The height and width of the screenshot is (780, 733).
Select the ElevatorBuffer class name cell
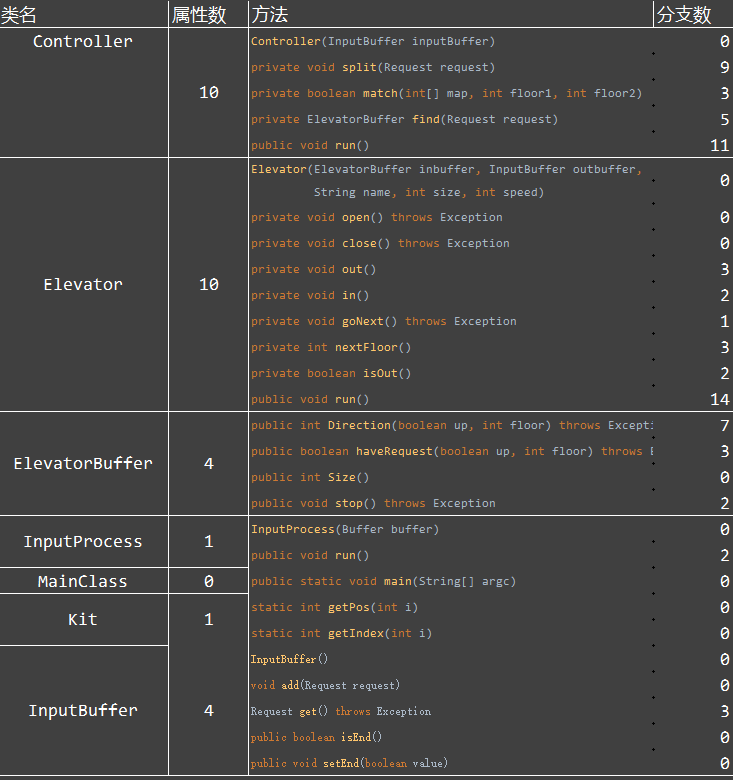pos(83,464)
